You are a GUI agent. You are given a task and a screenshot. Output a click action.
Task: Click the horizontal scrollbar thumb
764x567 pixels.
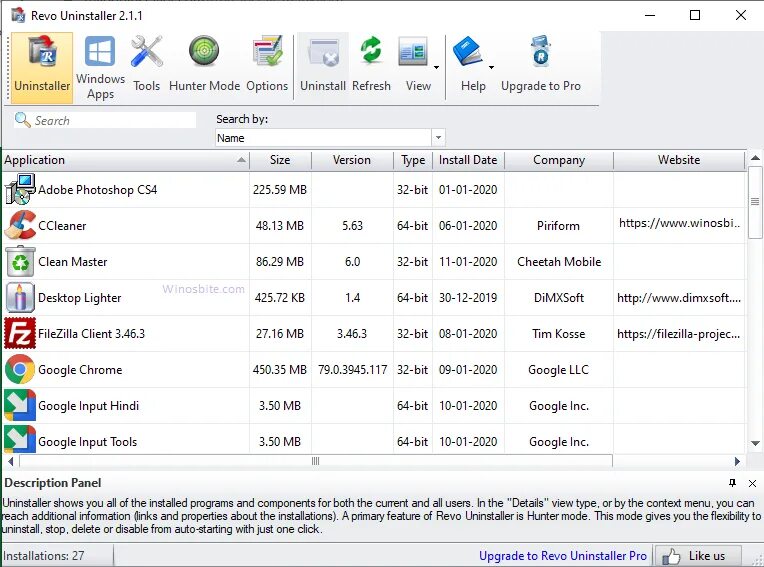pyautogui.click(x=316, y=461)
